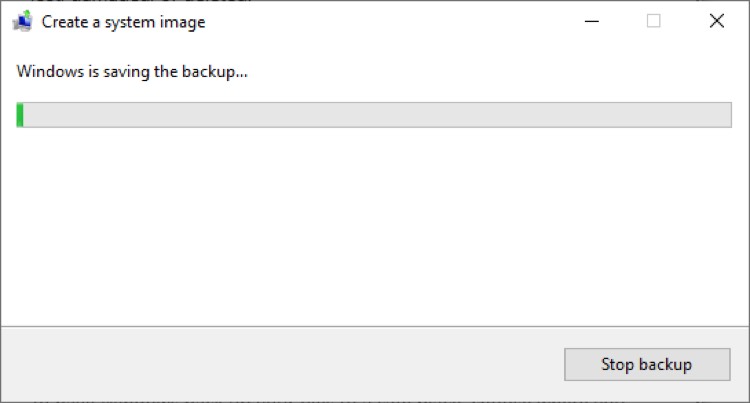Stop the backup in progress
The image size is (750, 403).
647,364
